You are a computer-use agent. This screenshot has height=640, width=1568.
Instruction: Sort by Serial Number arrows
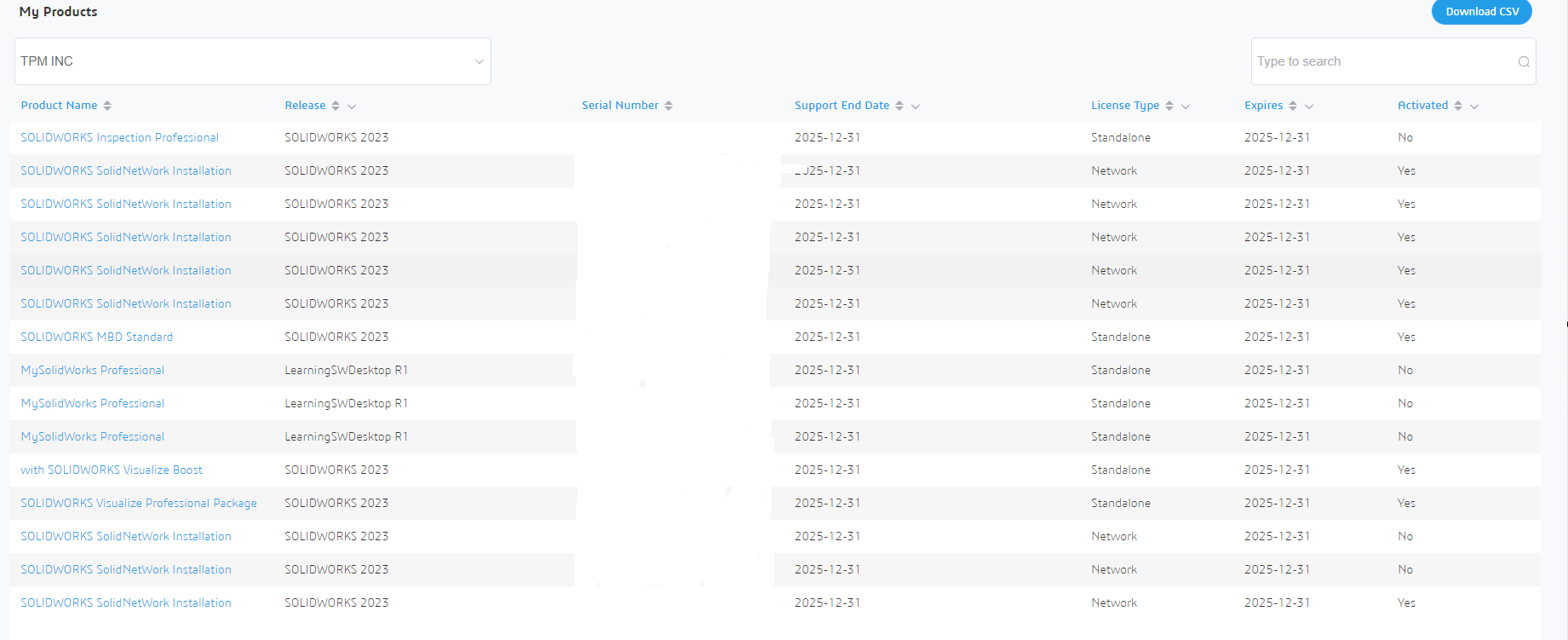(669, 106)
